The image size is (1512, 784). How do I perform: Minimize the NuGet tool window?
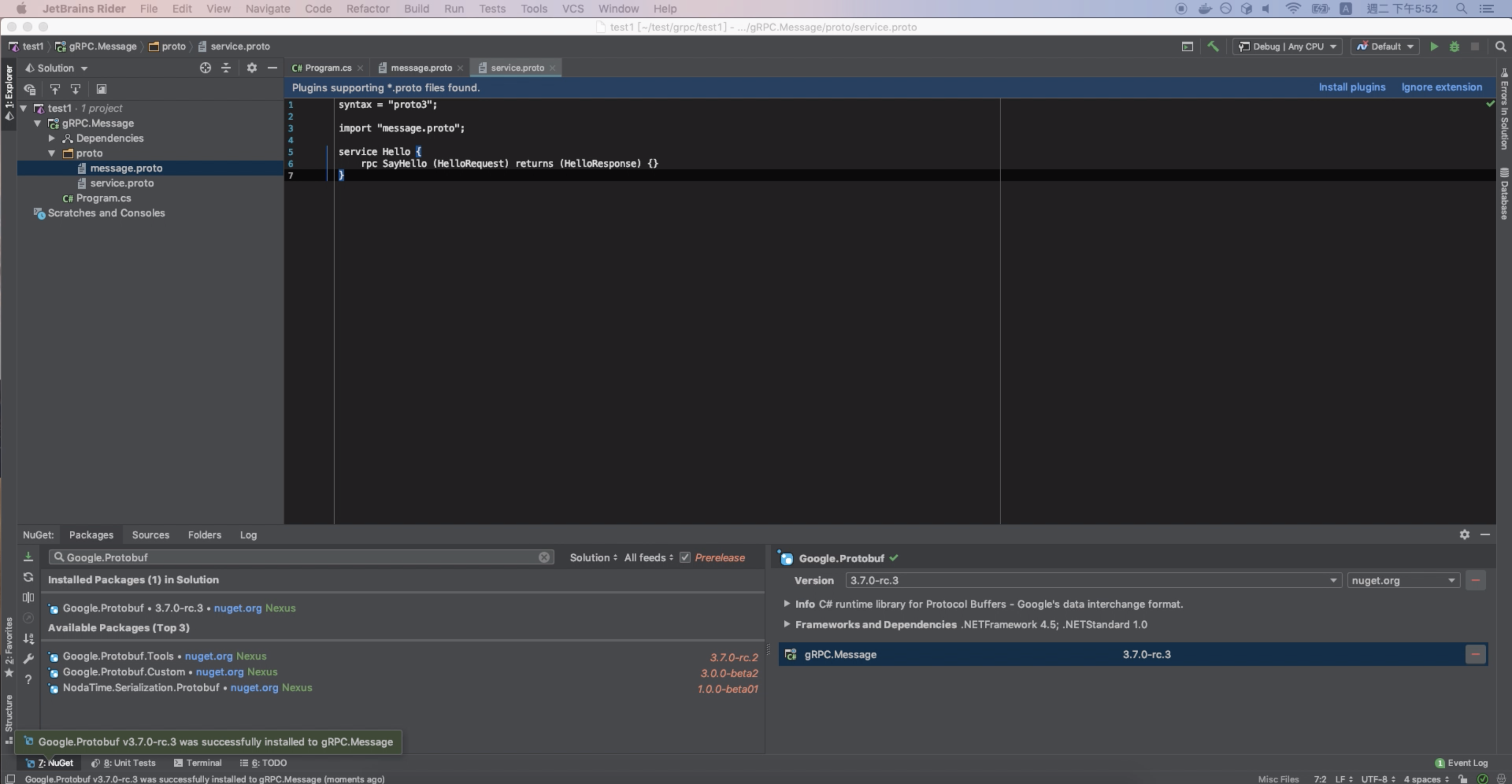pyautogui.click(x=1485, y=535)
